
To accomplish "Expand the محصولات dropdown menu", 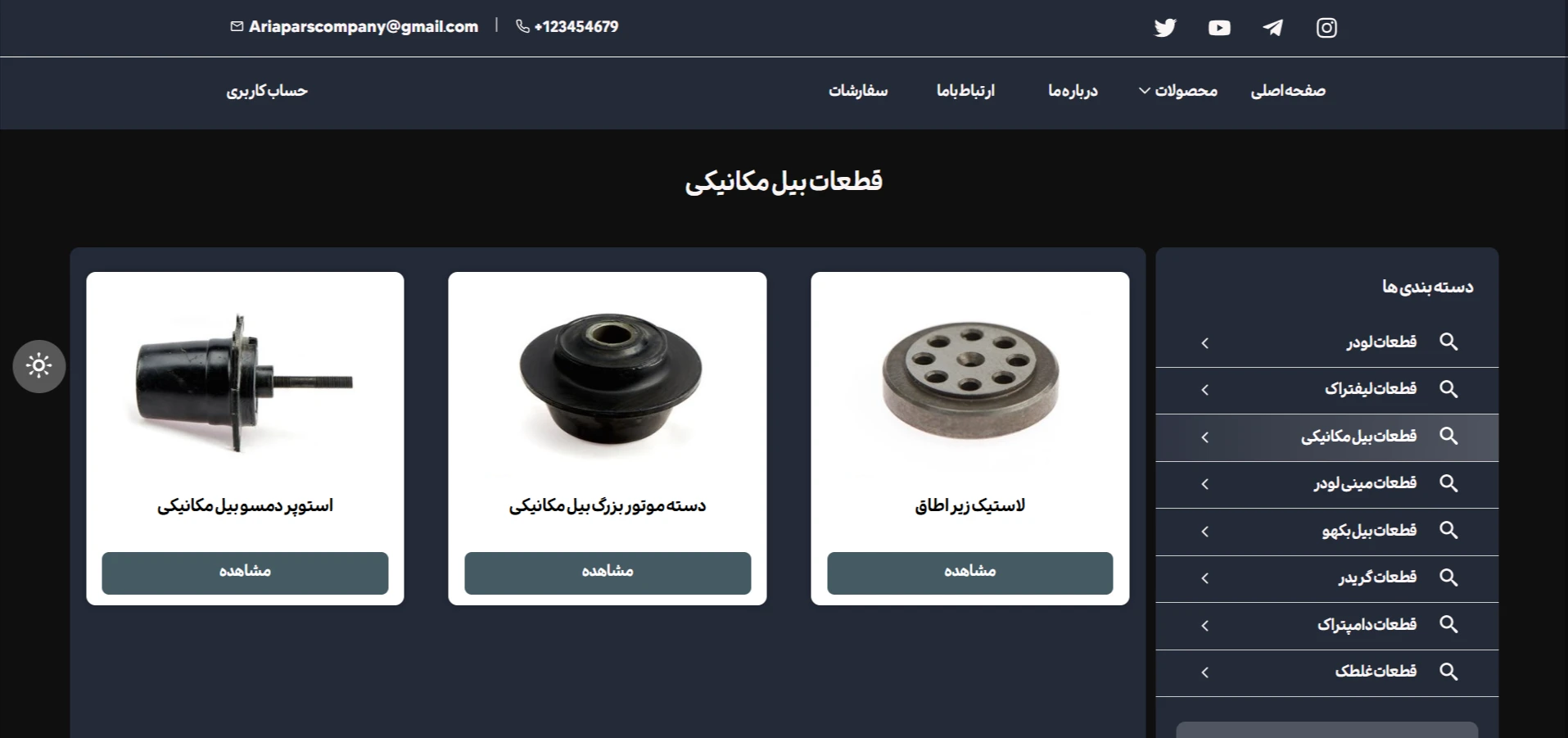I will click(x=1177, y=91).
